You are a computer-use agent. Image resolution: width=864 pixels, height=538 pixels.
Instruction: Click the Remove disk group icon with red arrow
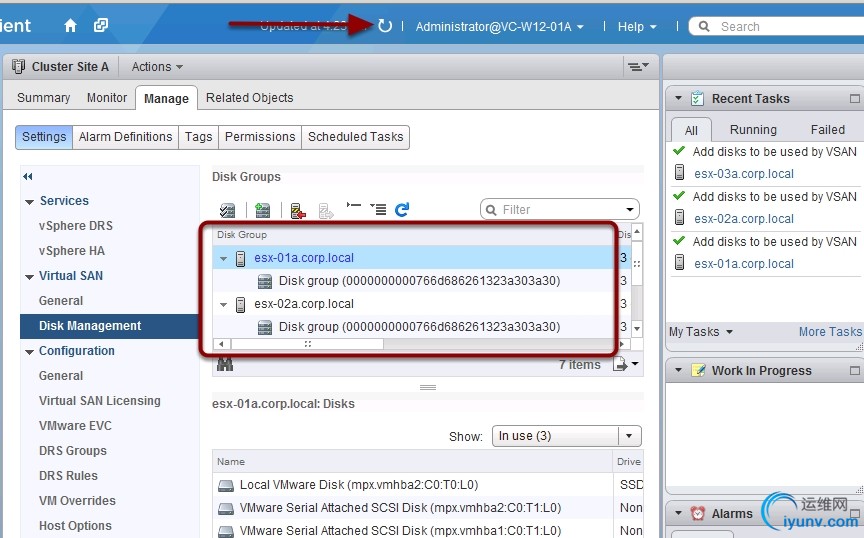(x=298, y=211)
